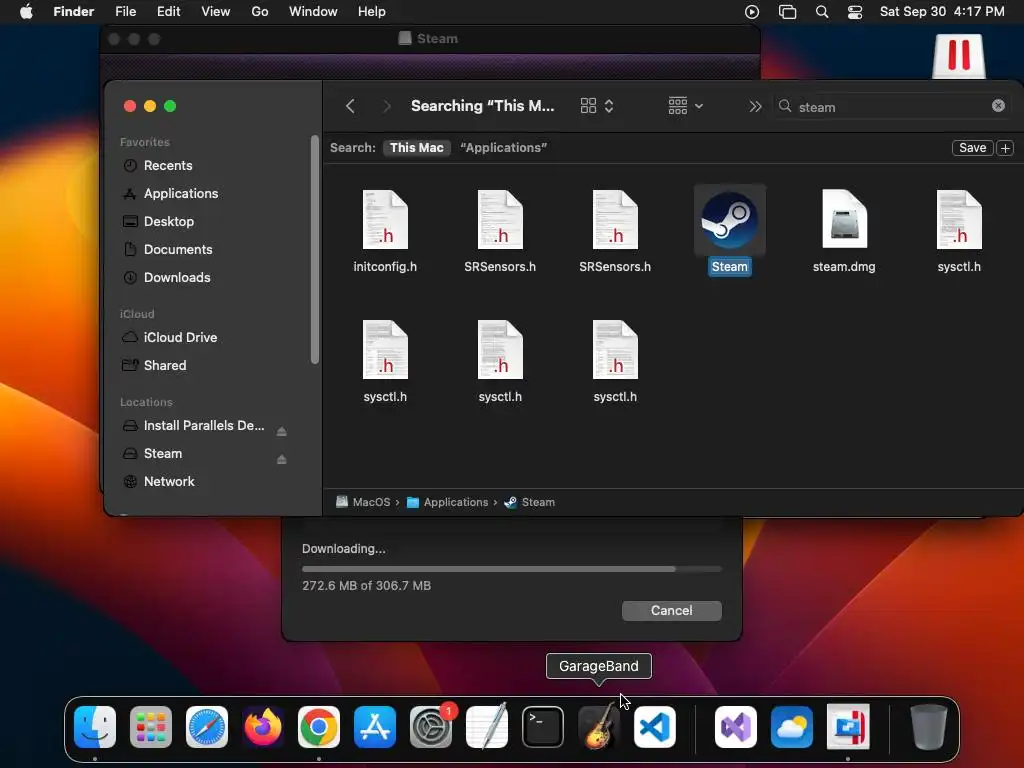This screenshot has height=768, width=1024.
Task: Open the Trash from the Dock
Action: tap(929, 726)
